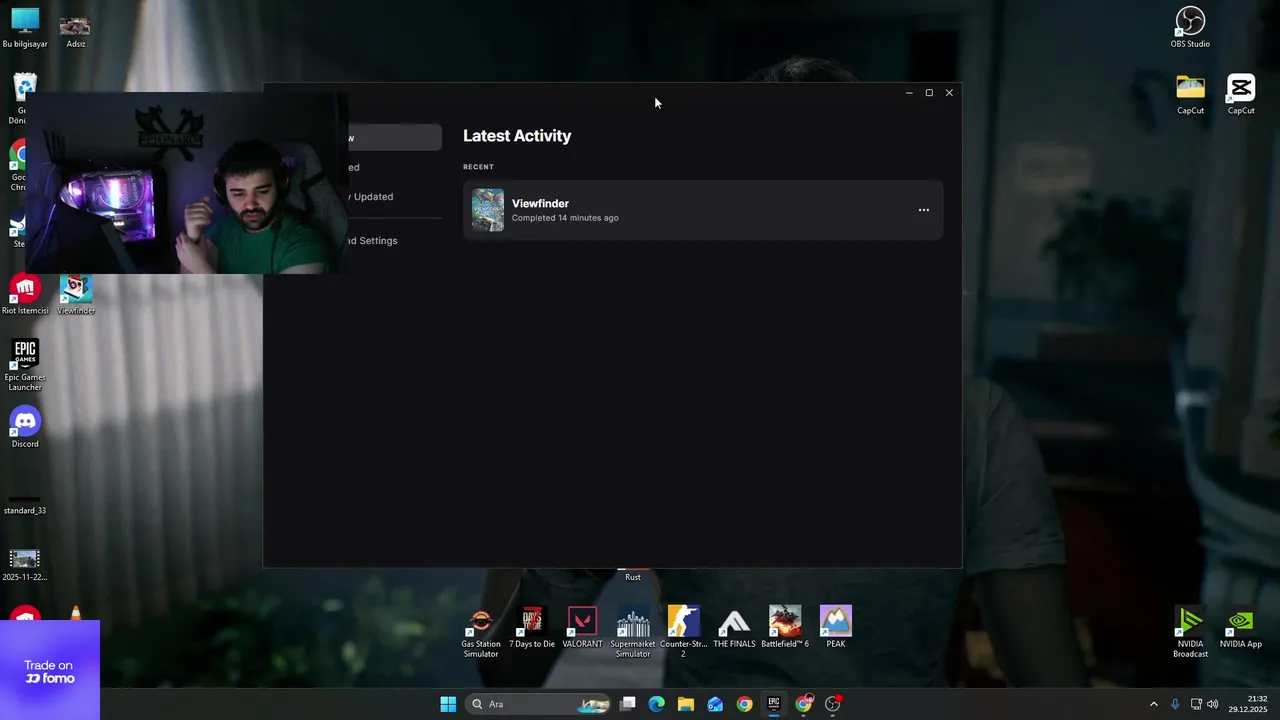Maximize the Epic Games Launcher window
Screen dimensions: 1280x720
click(929, 93)
